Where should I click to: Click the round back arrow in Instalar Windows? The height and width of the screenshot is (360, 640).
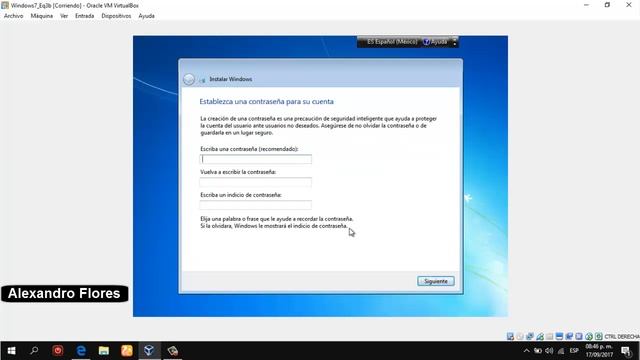click(x=189, y=79)
